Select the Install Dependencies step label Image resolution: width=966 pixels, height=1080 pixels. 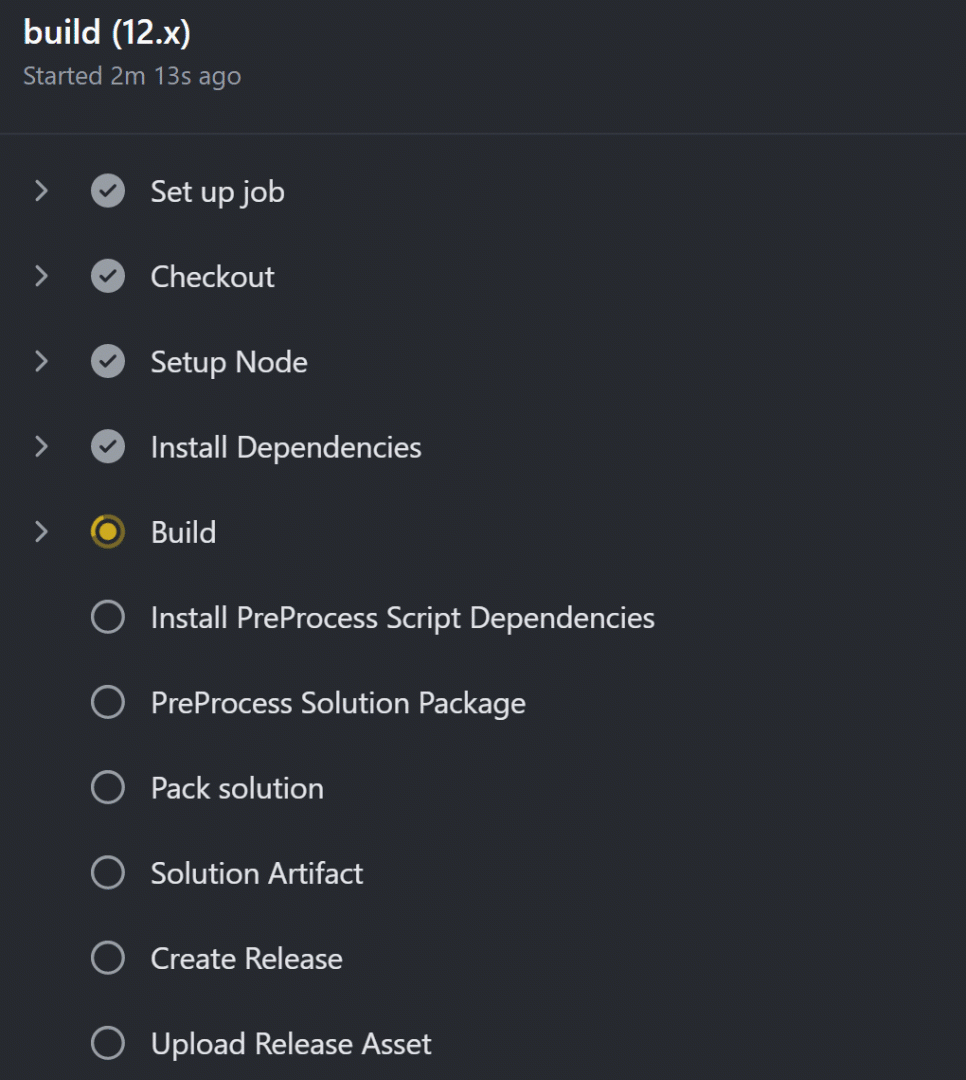(x=286, y=448)
